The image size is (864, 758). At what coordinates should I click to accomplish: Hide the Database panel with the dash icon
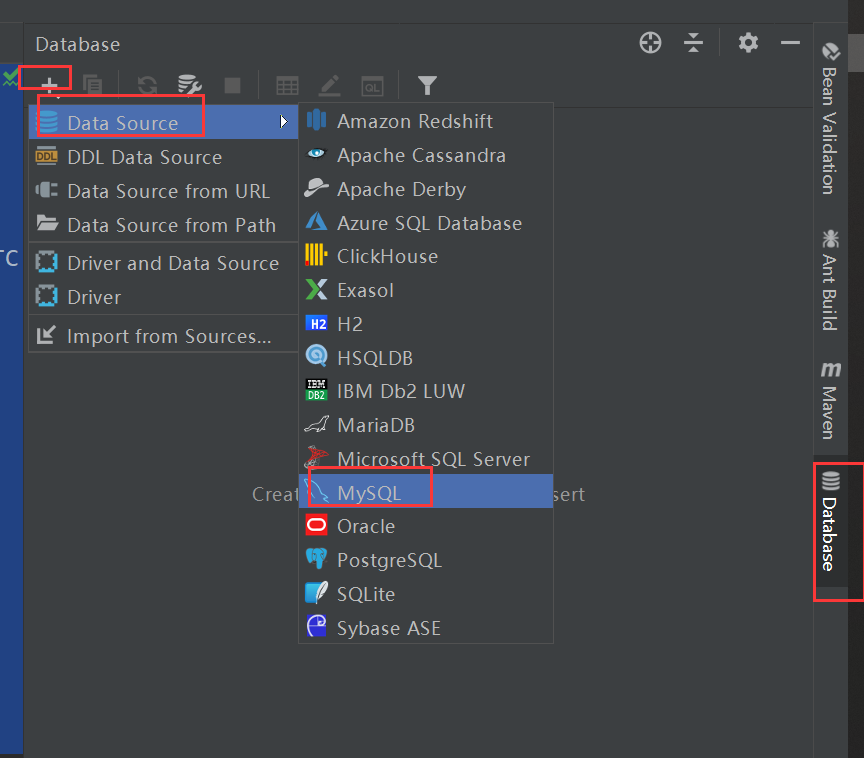point(790,42)
